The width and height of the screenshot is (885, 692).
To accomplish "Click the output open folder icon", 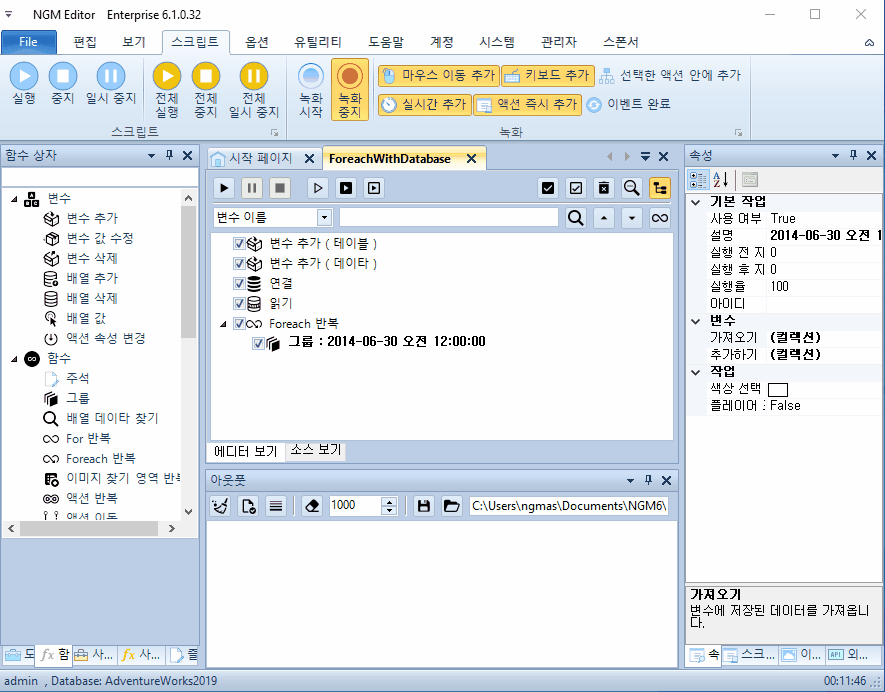I will 452,506.
